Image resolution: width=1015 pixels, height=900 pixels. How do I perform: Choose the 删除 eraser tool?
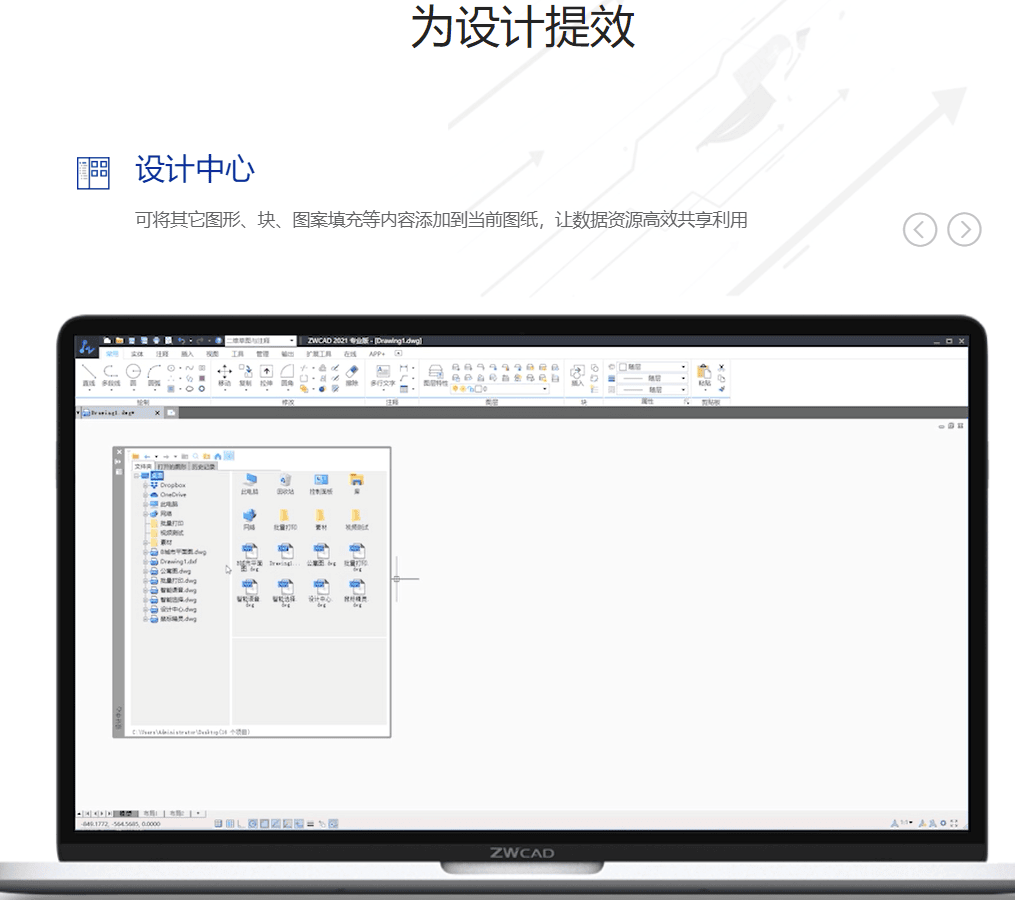(351, 375)
